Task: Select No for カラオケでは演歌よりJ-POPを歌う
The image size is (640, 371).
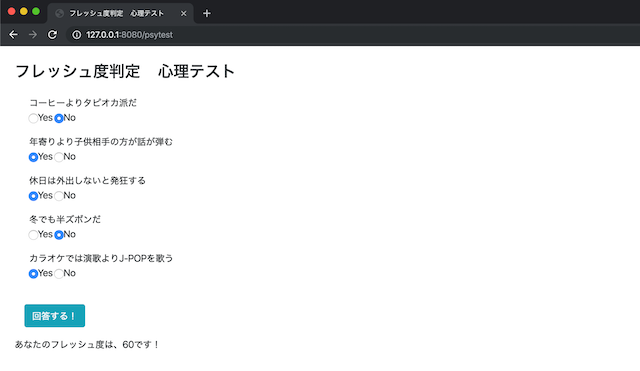Action: point(59,273)
